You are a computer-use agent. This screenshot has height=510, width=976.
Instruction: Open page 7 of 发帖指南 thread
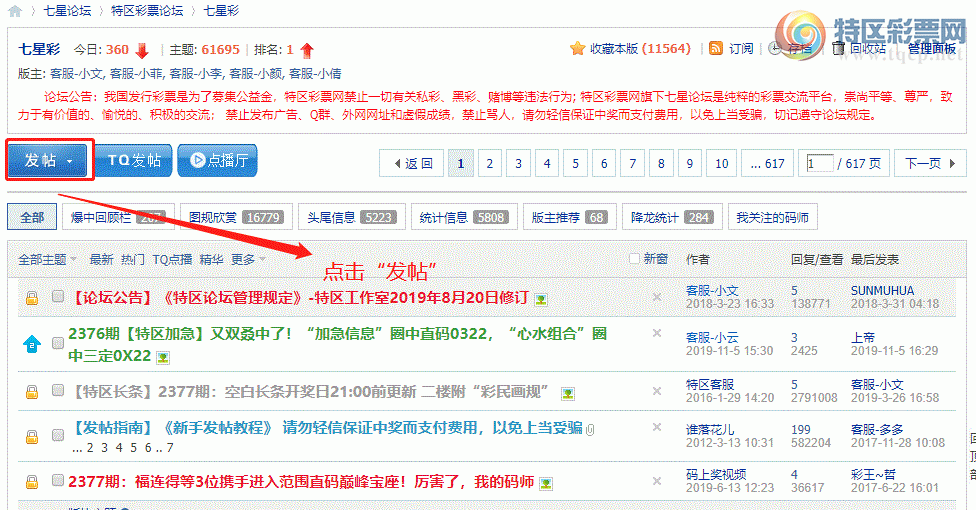pyautogui.click(x=170, y=447)
